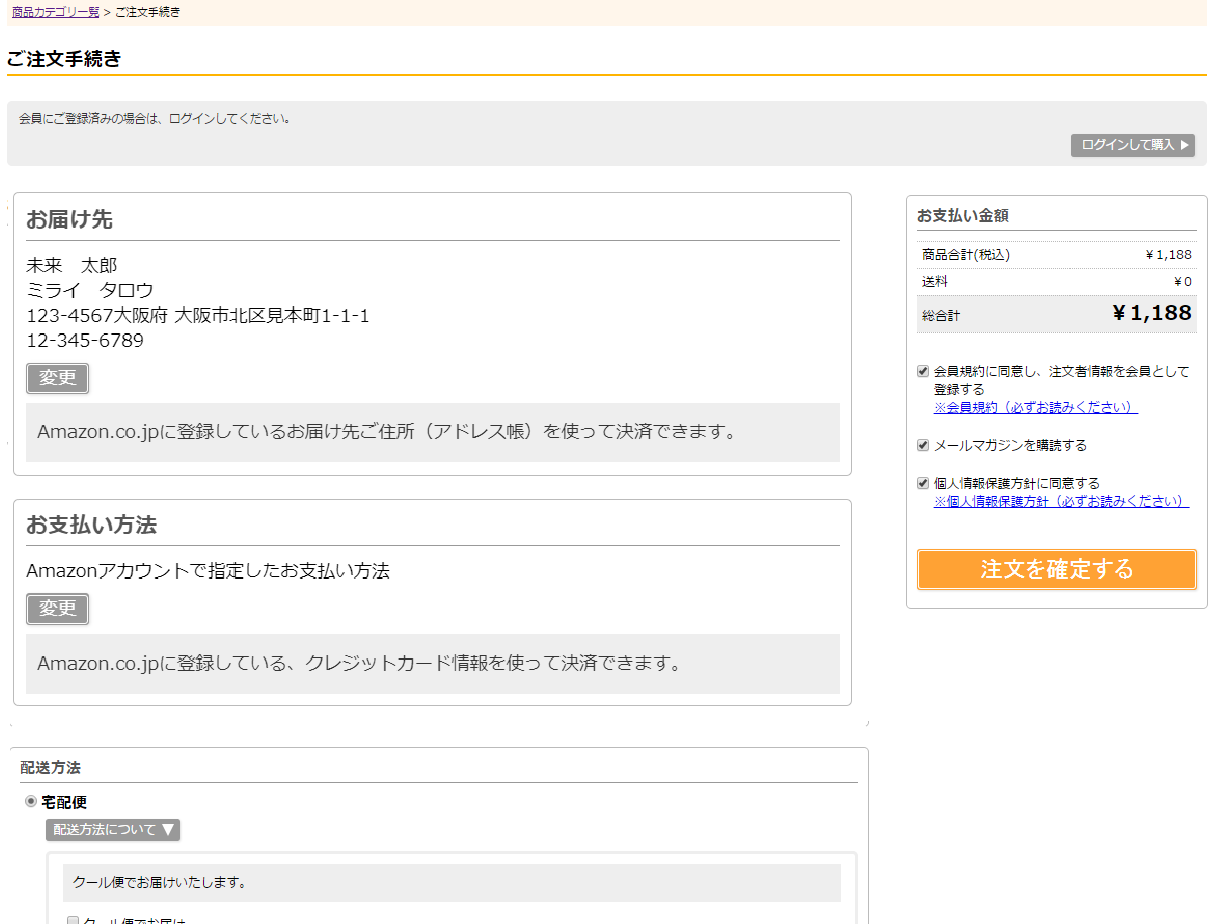Click the recipient name 未来 太郎

point(72,265)
